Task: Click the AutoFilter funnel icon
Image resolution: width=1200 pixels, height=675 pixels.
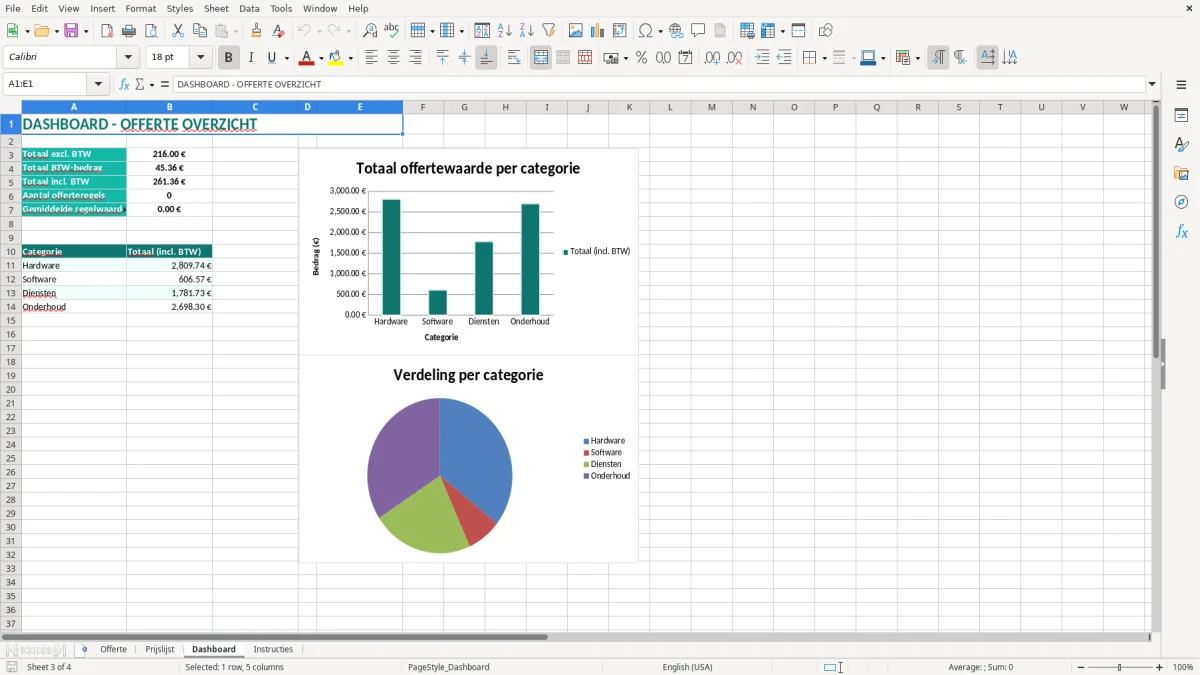Action: pos(548,31)
